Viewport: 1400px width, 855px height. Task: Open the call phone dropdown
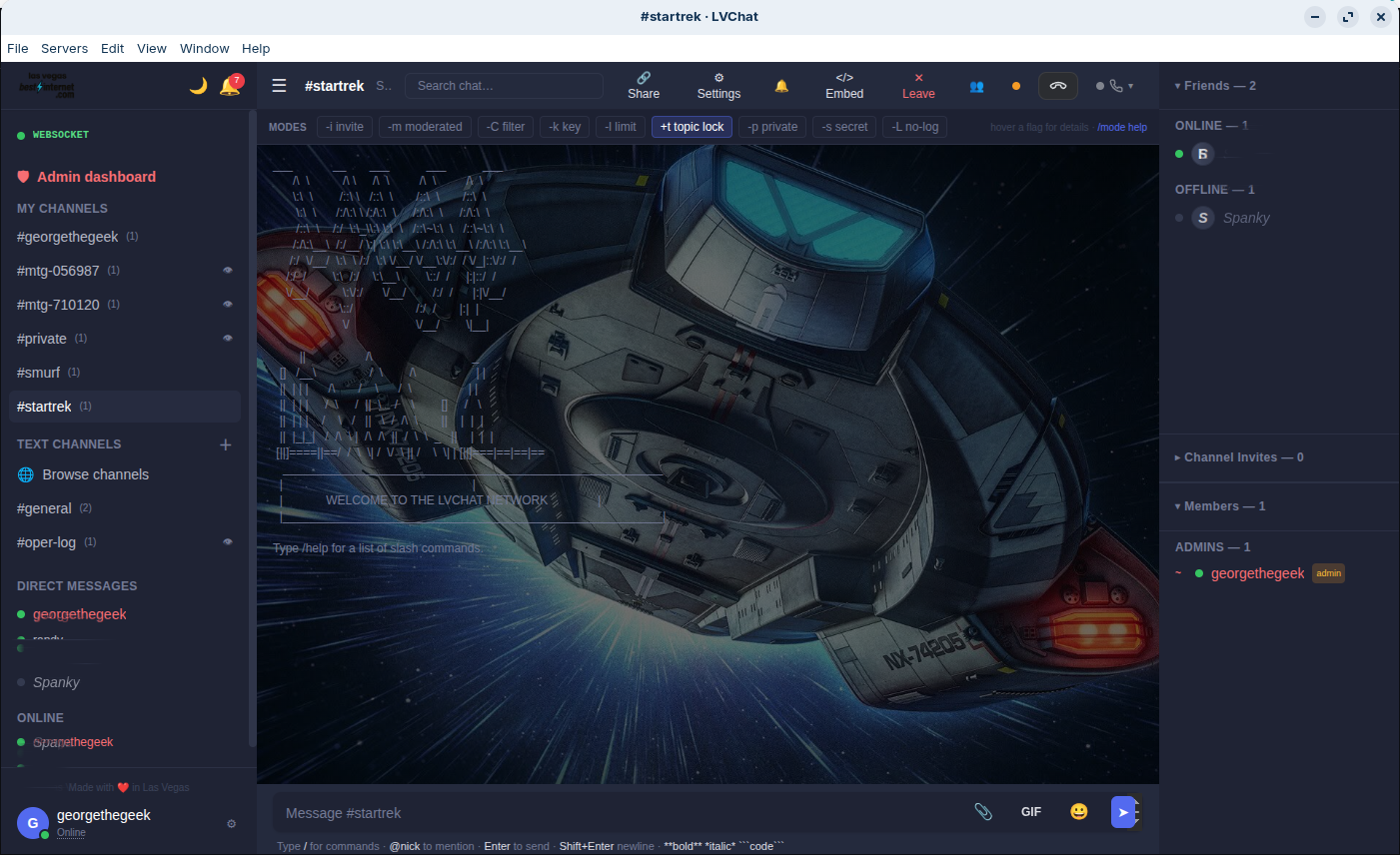click(1115, 86)
